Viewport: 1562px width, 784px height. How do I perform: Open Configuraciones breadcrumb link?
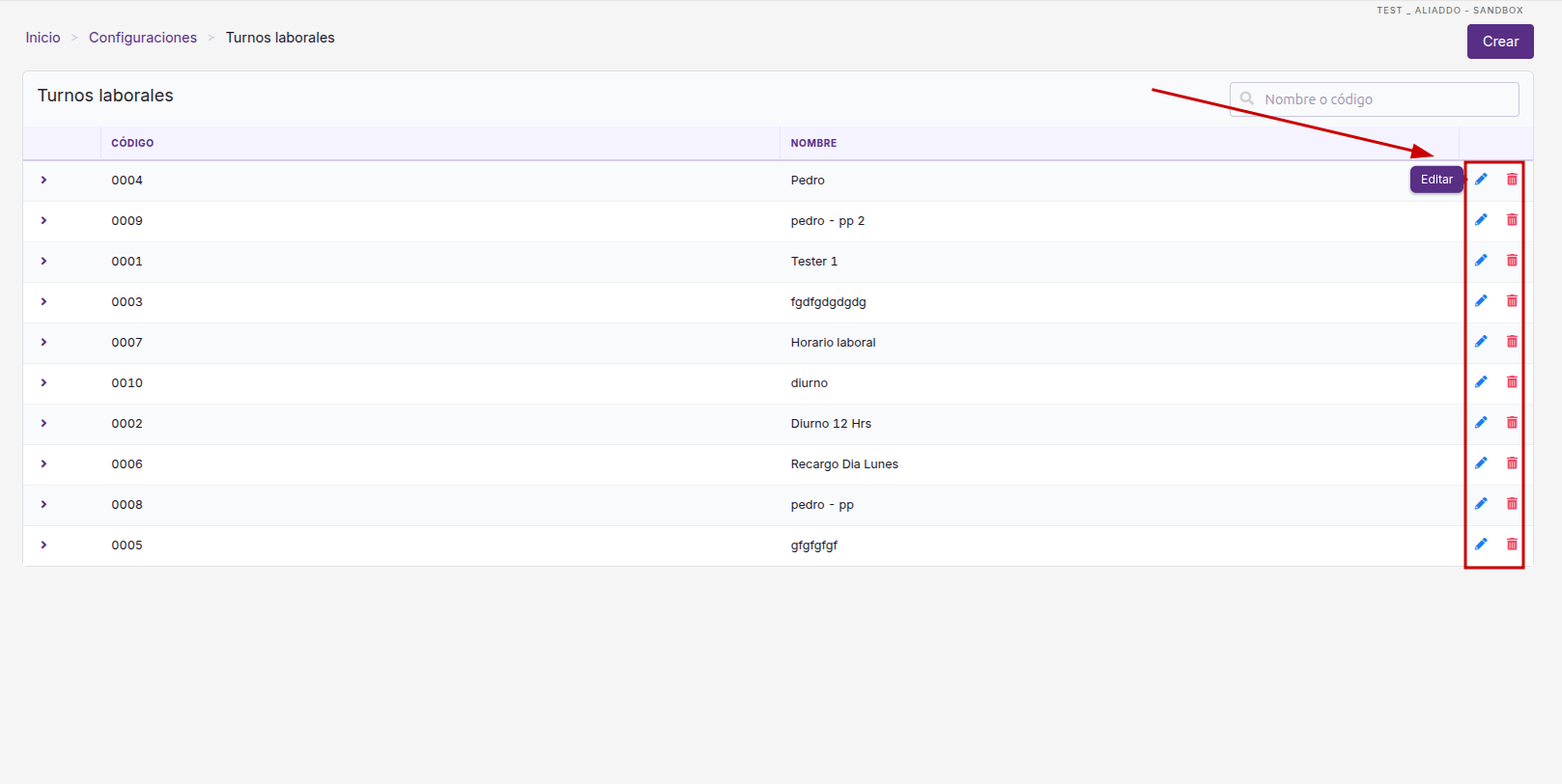[x=143, y=38]
